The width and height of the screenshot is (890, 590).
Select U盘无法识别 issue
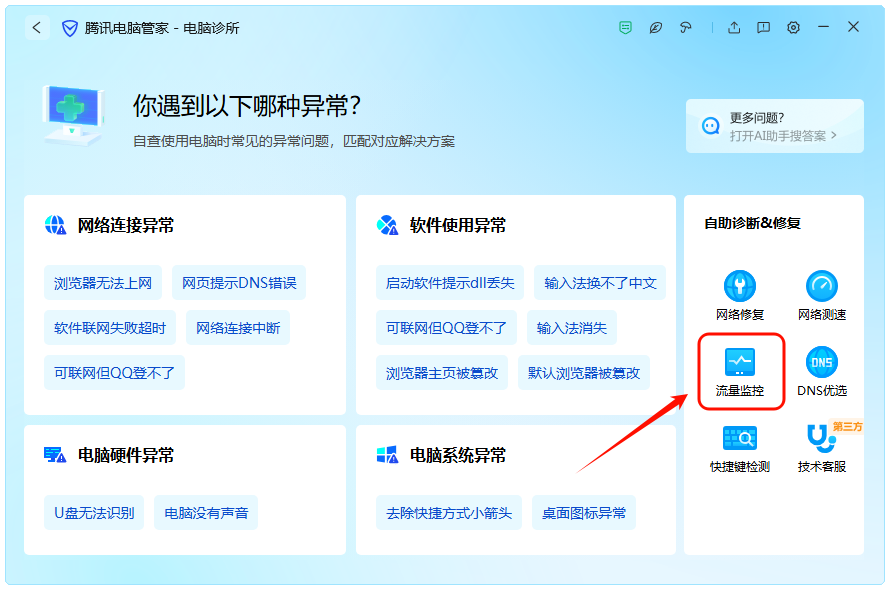(94, 513)
